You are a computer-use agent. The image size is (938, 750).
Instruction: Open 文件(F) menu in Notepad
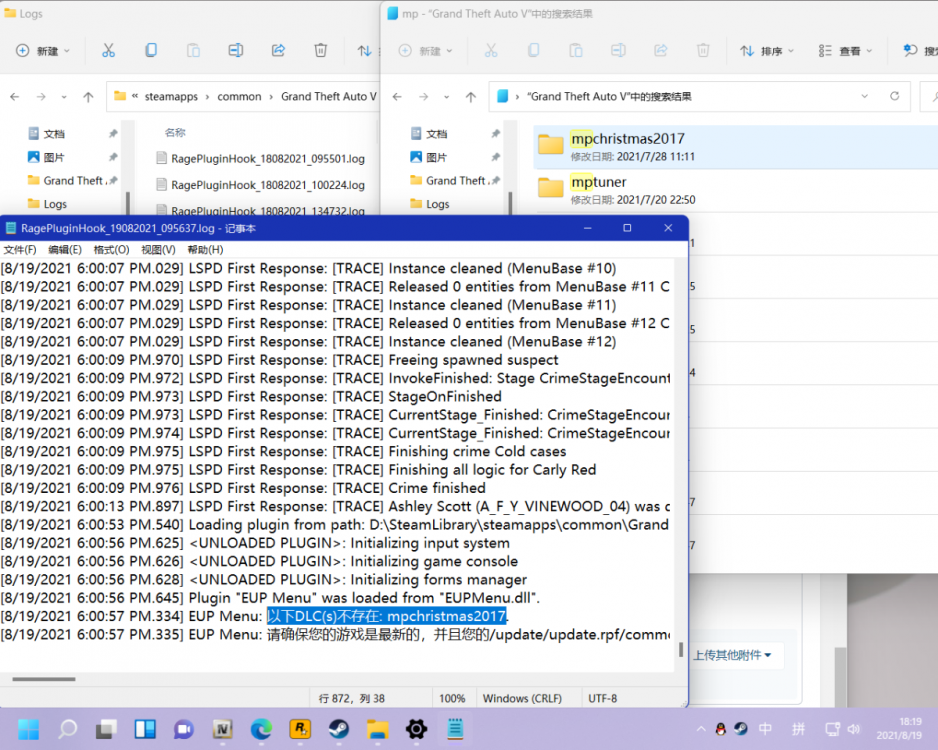point(20,249)
